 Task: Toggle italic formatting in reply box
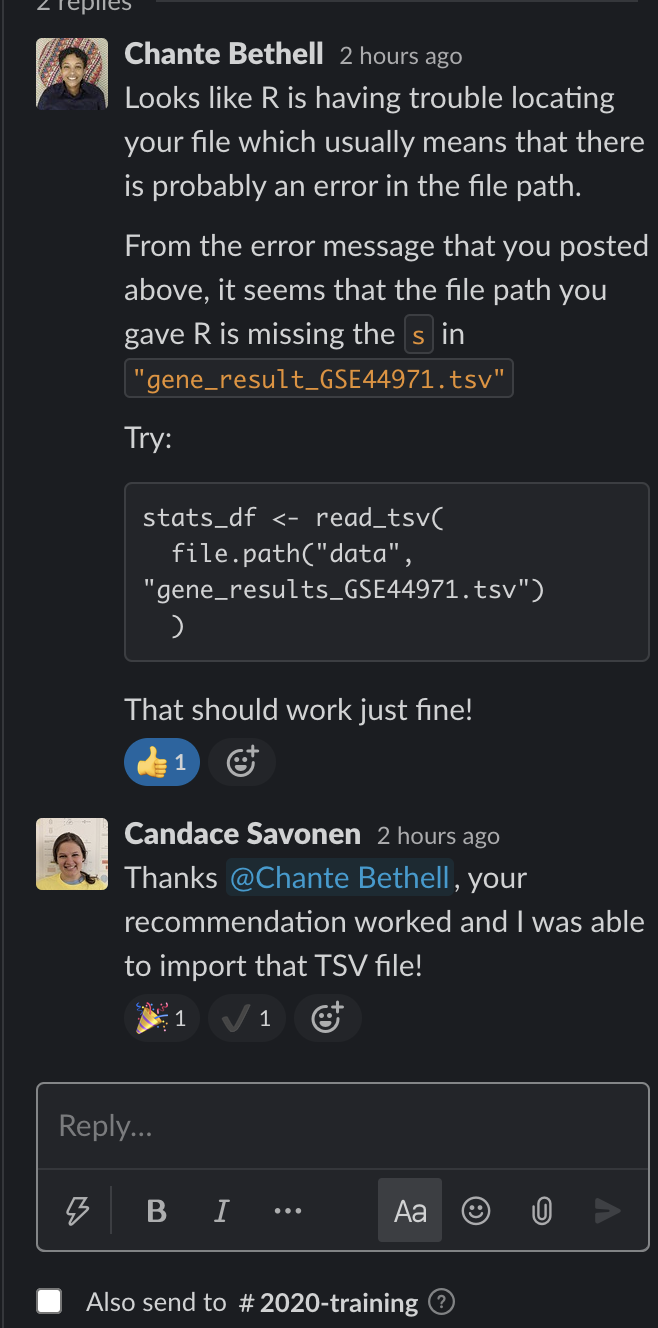pyautogui.click(x=221, y=1211)
